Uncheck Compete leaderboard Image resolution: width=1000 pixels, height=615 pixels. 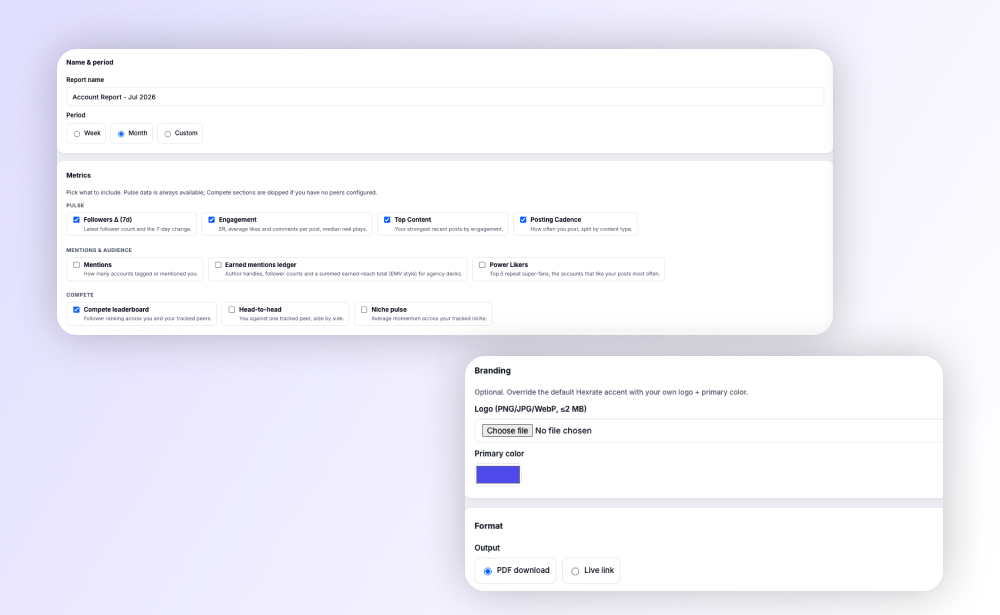pos(77,309)
